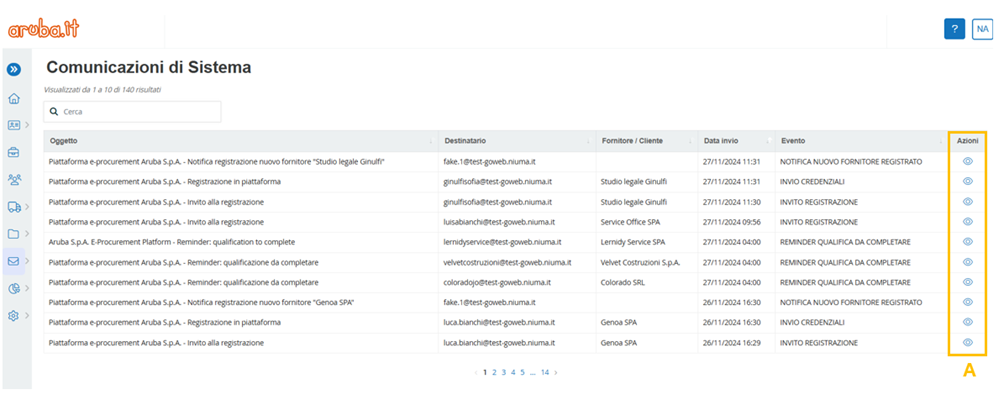Image resolution: width=1004 pixels, height=400 pixels.
Task: Expand the pie chart sidebar submenu chevron
Action: click(27, 289)
